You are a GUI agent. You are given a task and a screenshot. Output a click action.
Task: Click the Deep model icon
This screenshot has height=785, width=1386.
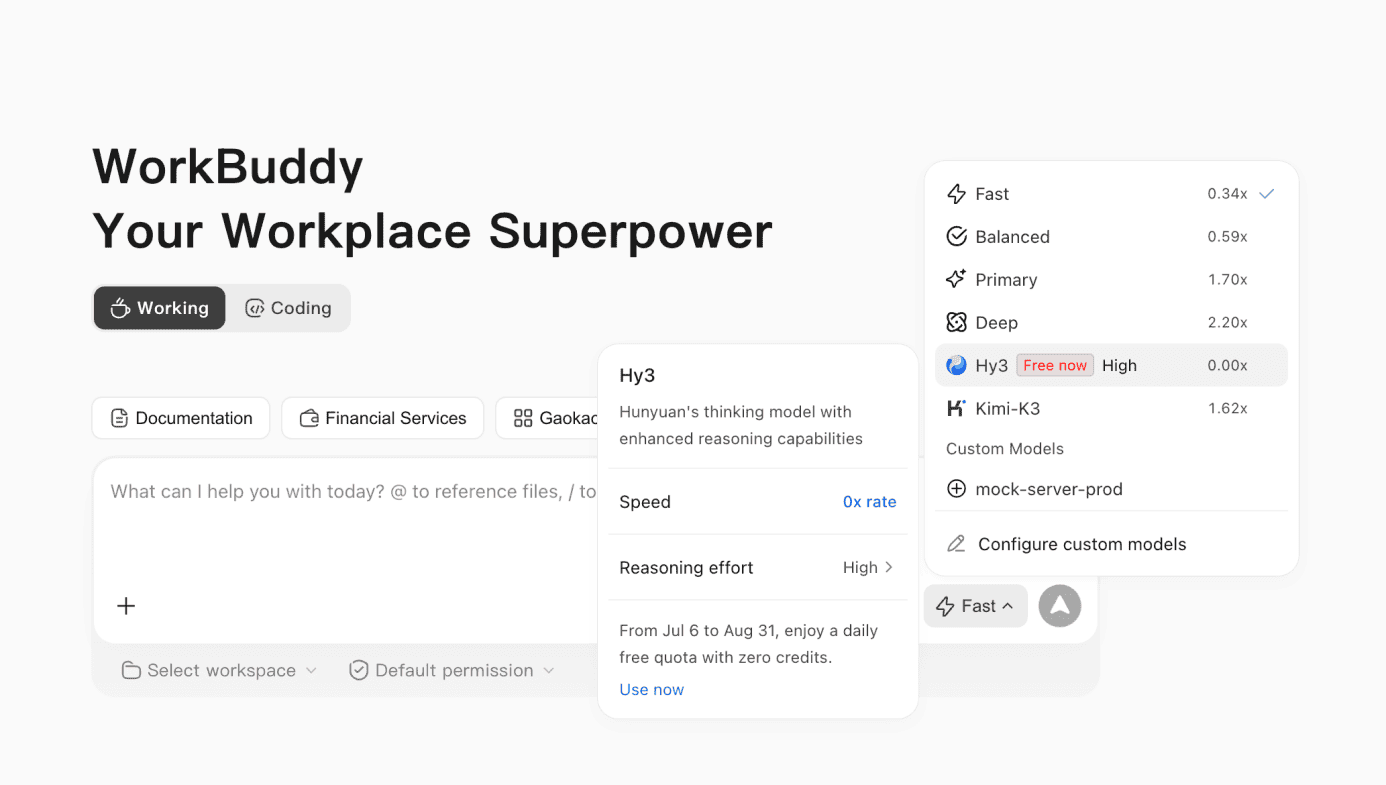(x=957, y=323)
